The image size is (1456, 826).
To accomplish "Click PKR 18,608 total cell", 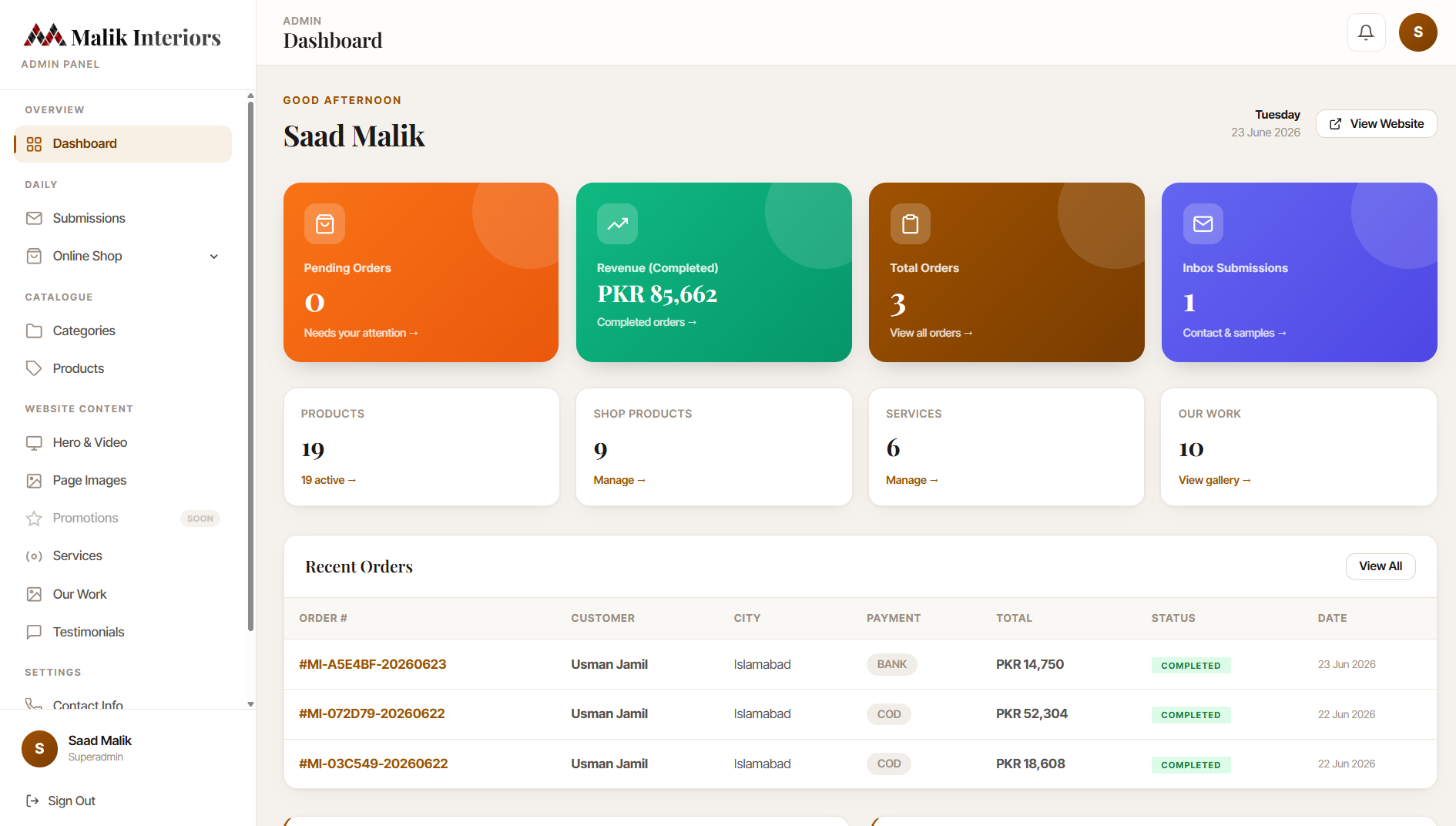I will pos(1030,764).
